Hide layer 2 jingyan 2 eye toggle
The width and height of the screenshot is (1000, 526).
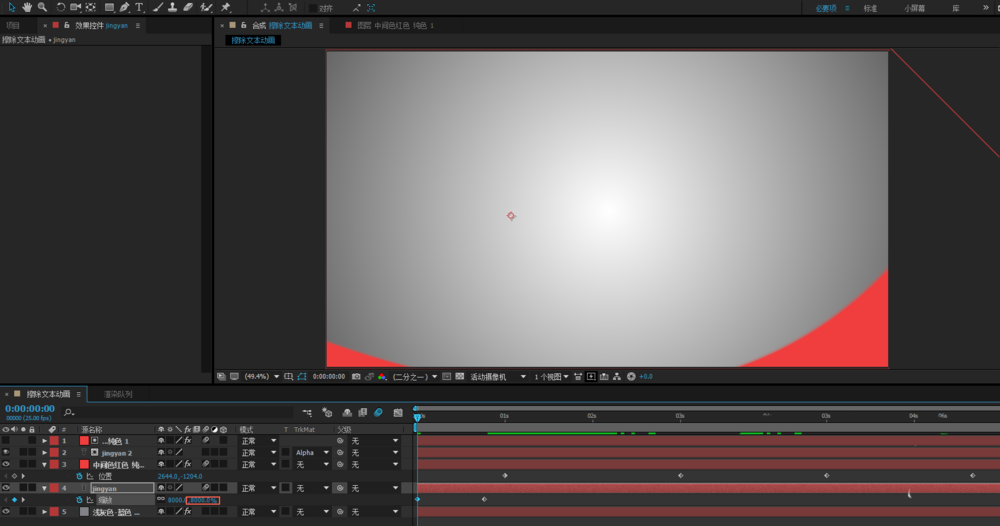[6, 453]
